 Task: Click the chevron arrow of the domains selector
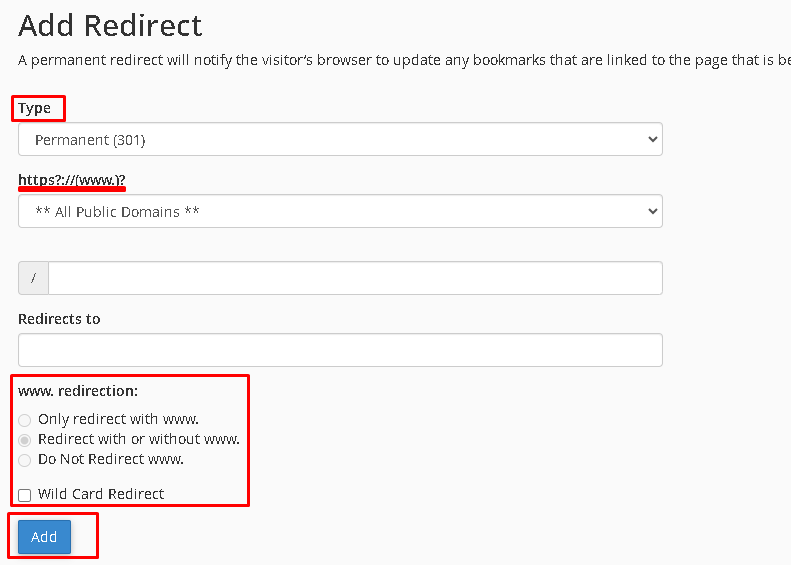coord(652,211)
